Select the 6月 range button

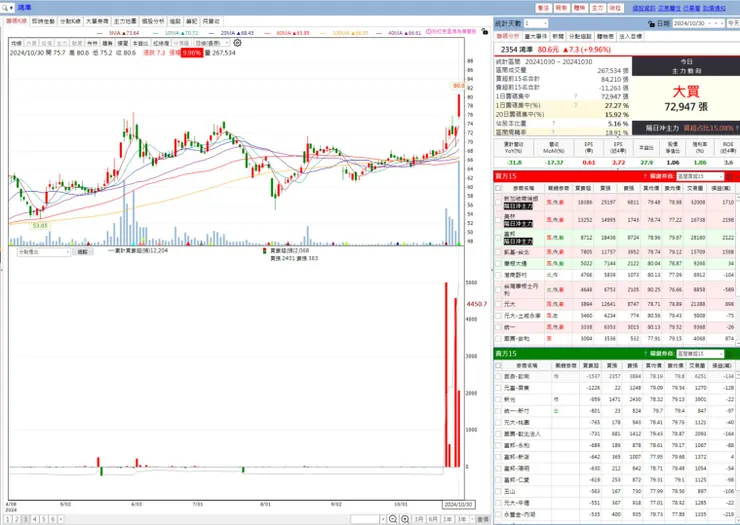433,519
